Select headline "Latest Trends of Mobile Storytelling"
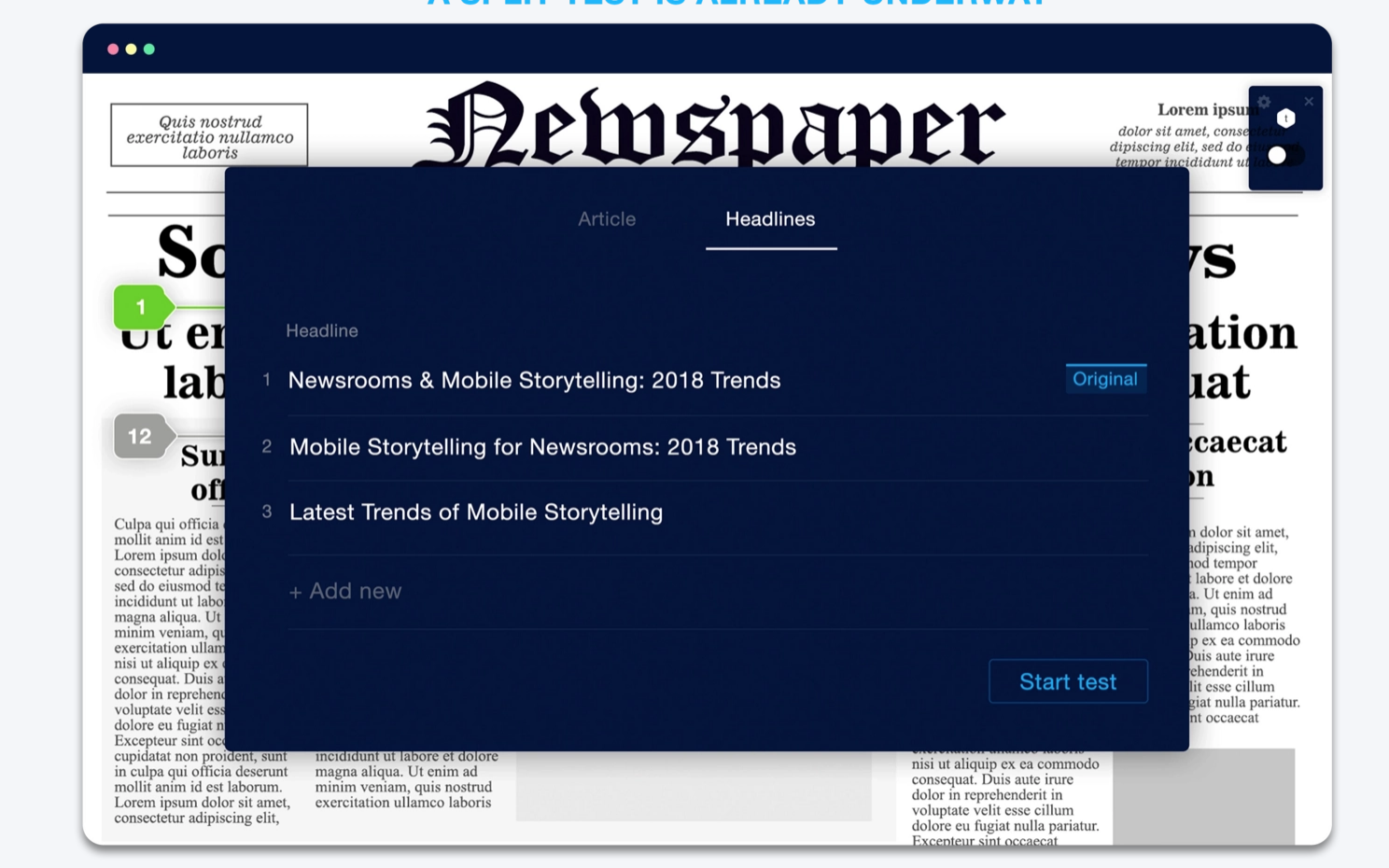The height and width of the screenshot is (868, 1389). click(476, 512)
